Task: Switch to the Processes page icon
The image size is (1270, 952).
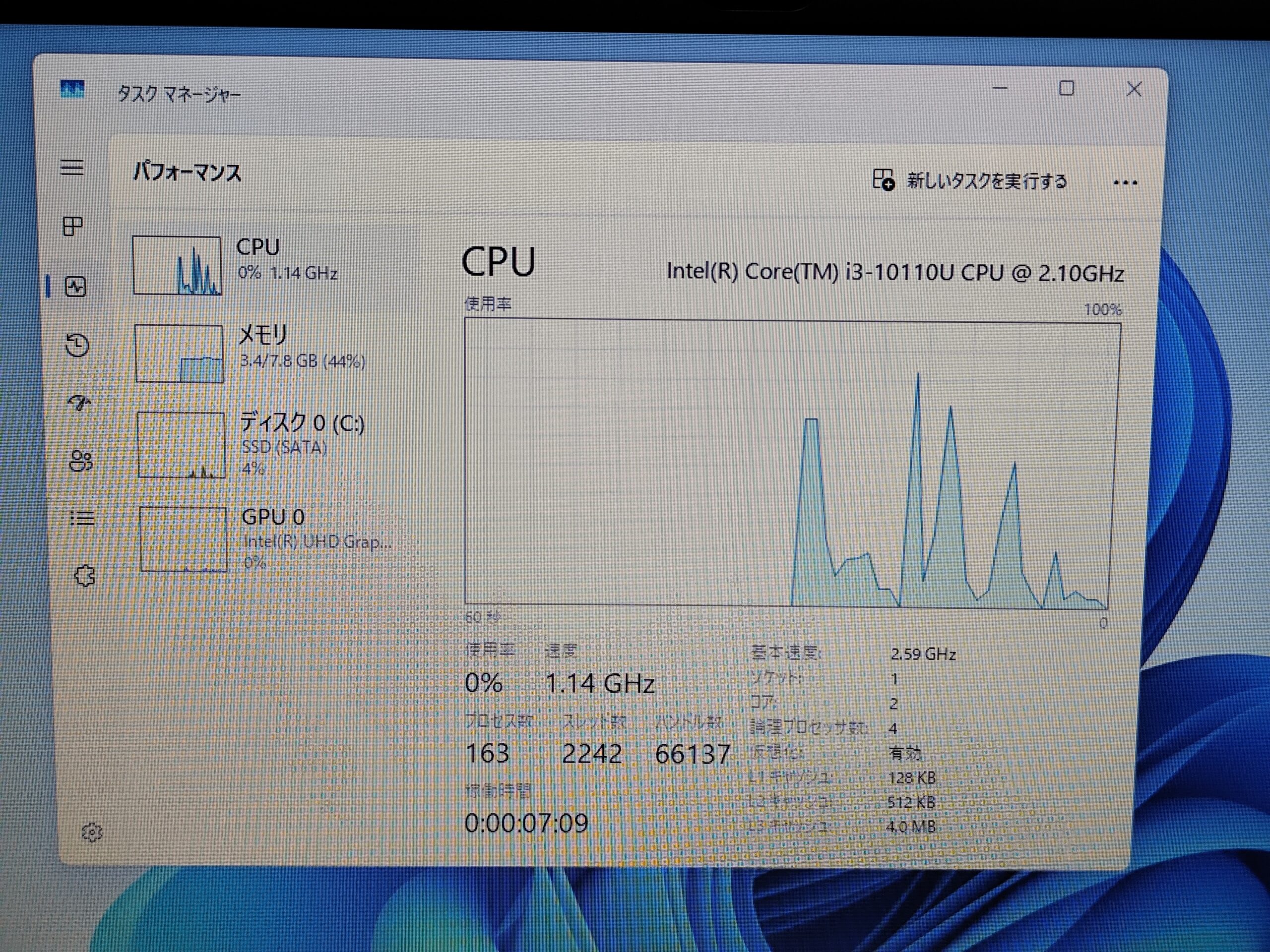Action: click(x=73, y=226)
